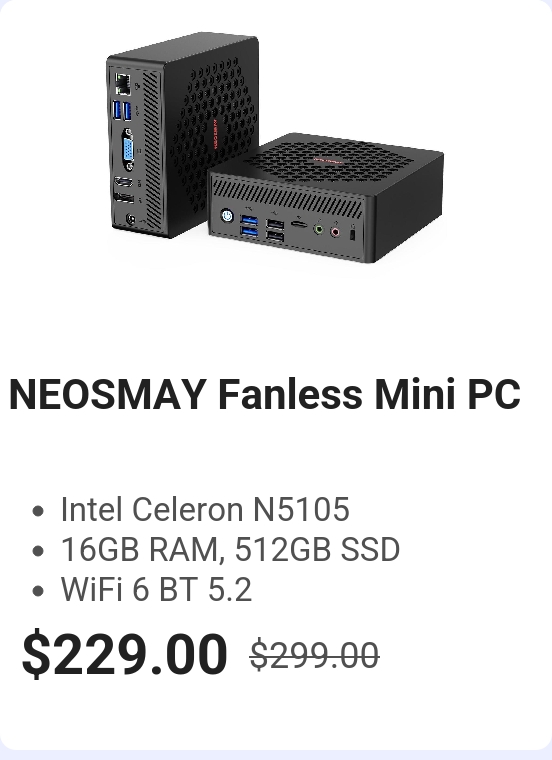552x760 pixels.
Task: Click the WiFi 6 BT 5.2 spec line
Action: 156,589
